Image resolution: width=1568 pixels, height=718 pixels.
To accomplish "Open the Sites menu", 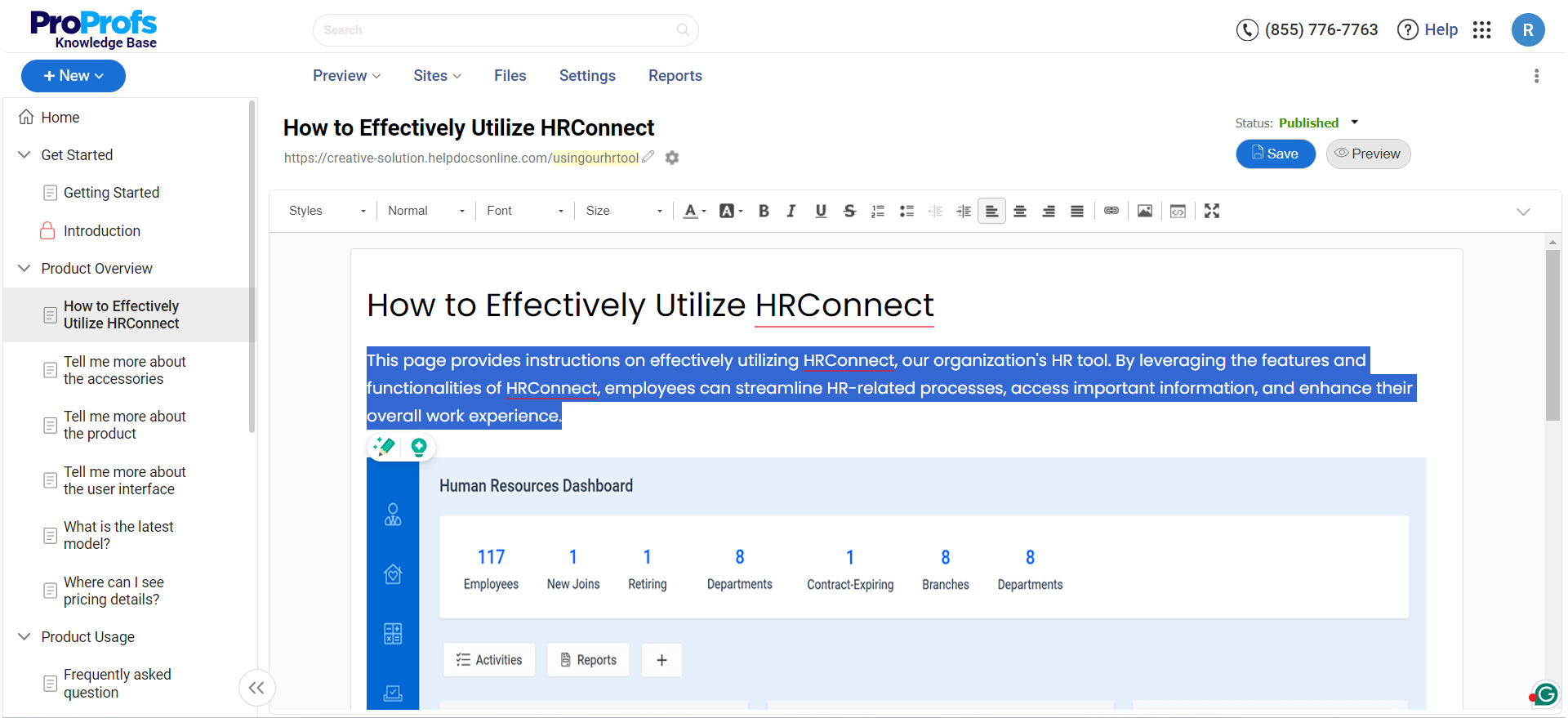I will (x=437, y=76).
